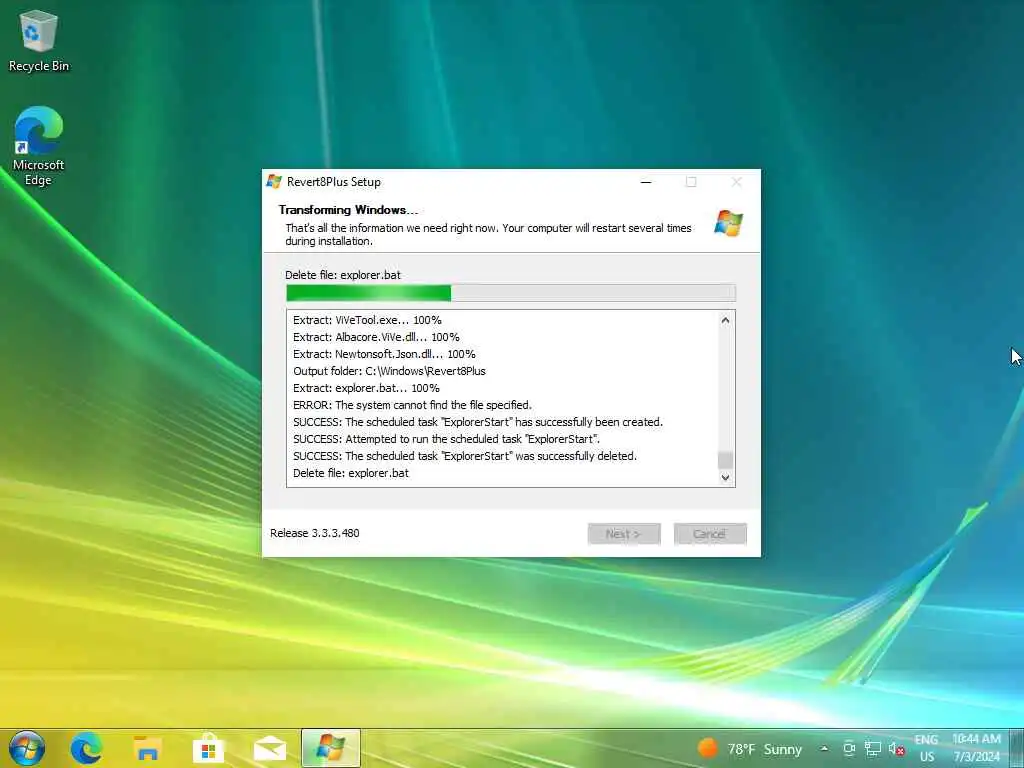Open the ENG US language indicator
Image resolution: width=1024 pixels, height=768 pixels.
[x=927, y=748]
